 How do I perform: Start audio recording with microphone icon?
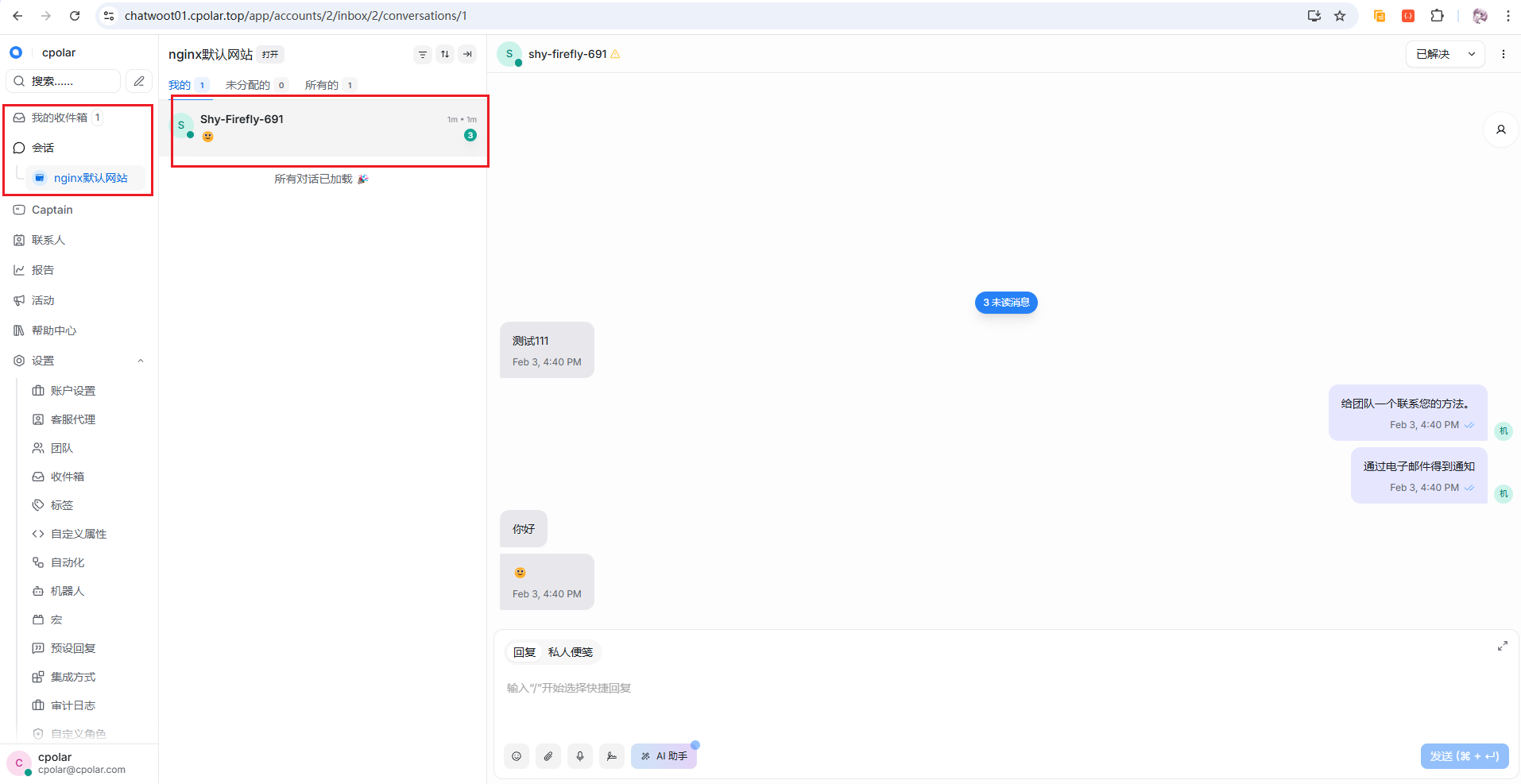point(580,756)
